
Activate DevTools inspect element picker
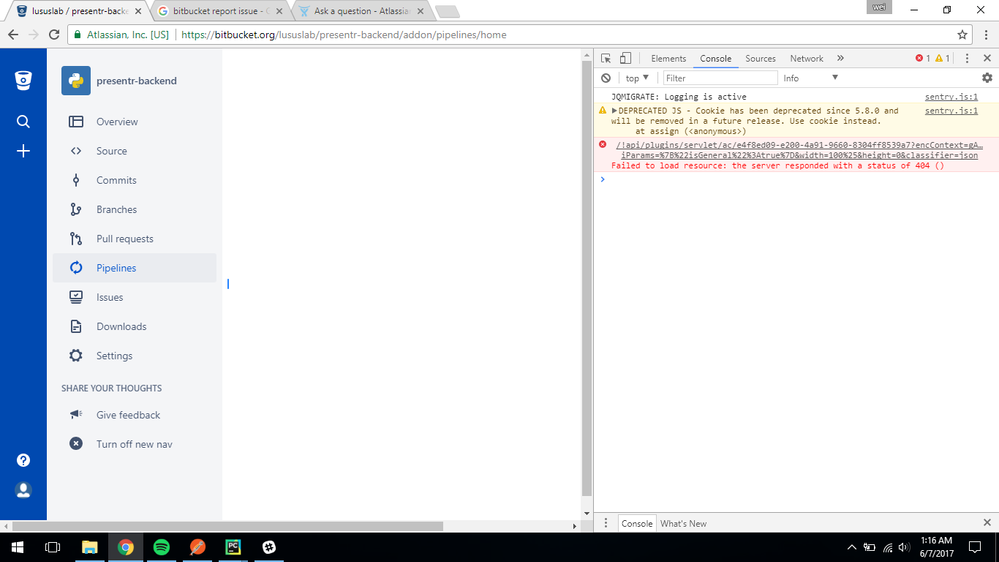point(606,58)
